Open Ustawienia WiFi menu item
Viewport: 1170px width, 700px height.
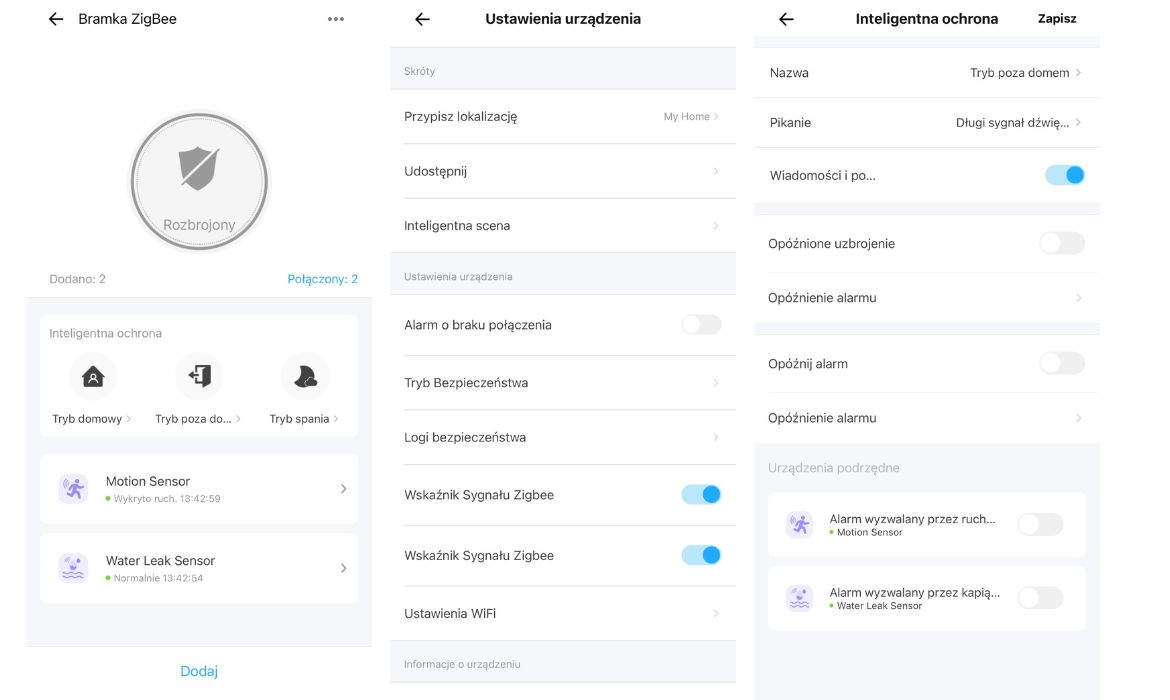561,613
